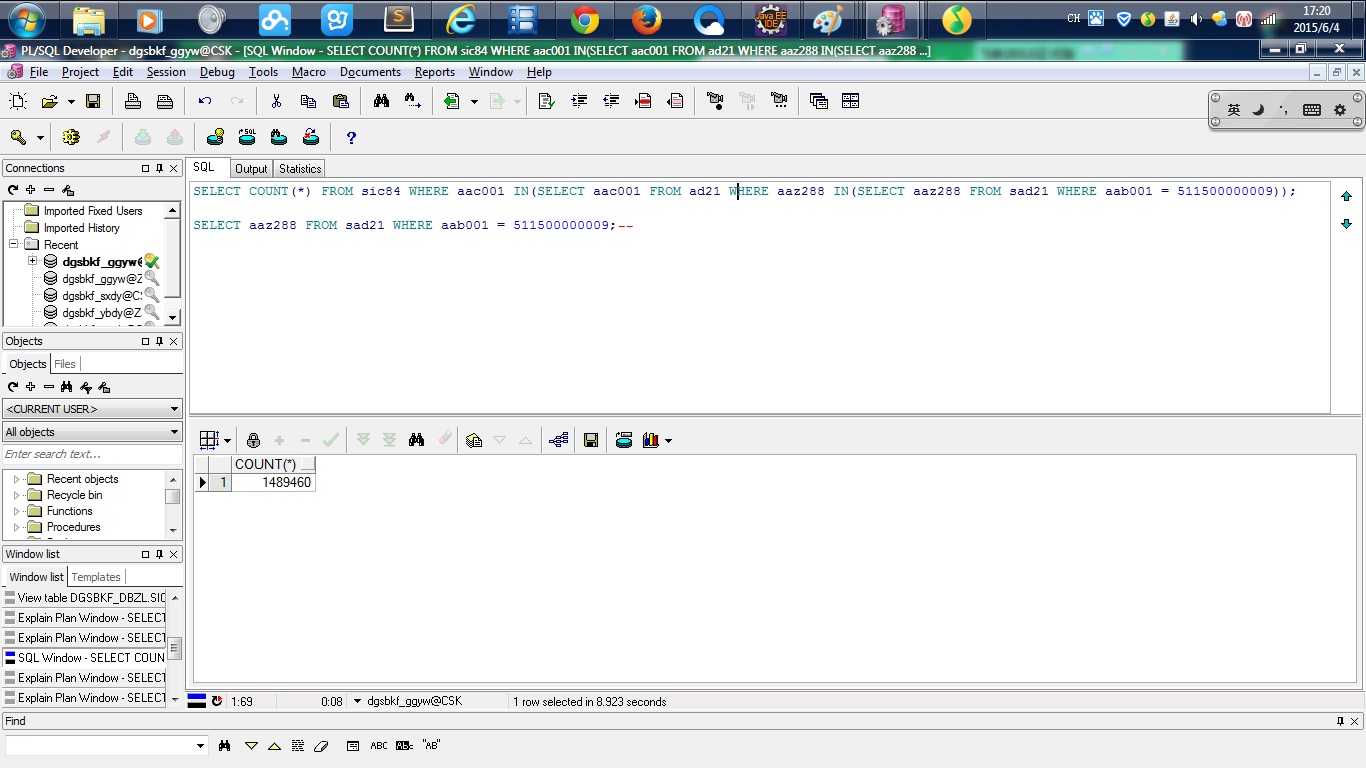Save the SQL file with the floppy disk icon
Viewport: 1366px width, 768px height.
point(93,101)
